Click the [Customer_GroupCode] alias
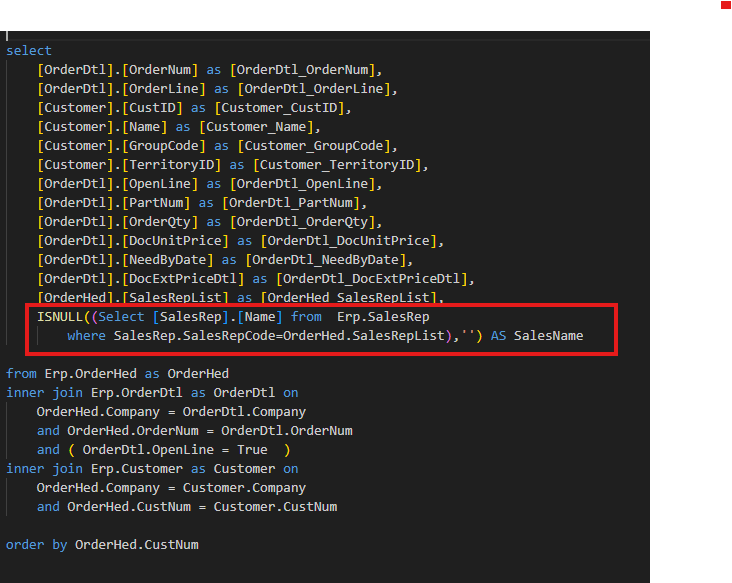 pyautogui.click(x=314, y=146)
